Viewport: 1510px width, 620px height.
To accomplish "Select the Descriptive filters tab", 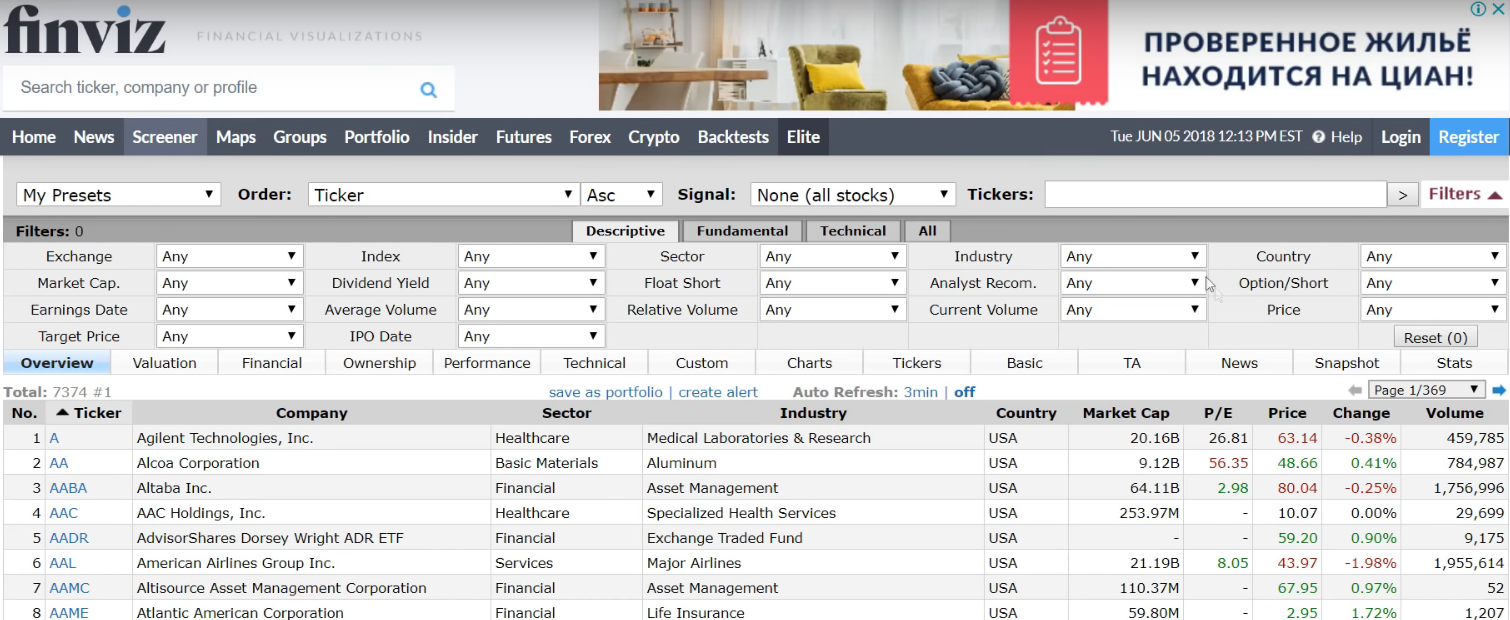I will [x=625, y=231].
